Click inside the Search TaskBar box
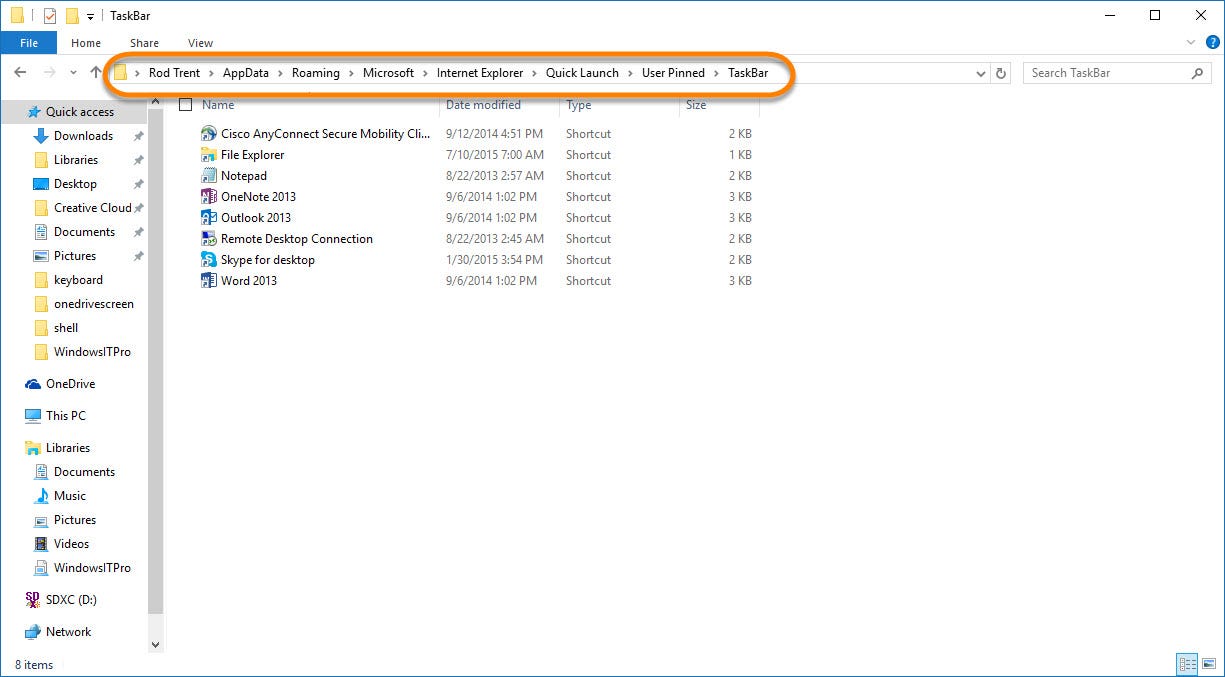This screenshot has width=1225, height=677. (x=1100, y=73)
